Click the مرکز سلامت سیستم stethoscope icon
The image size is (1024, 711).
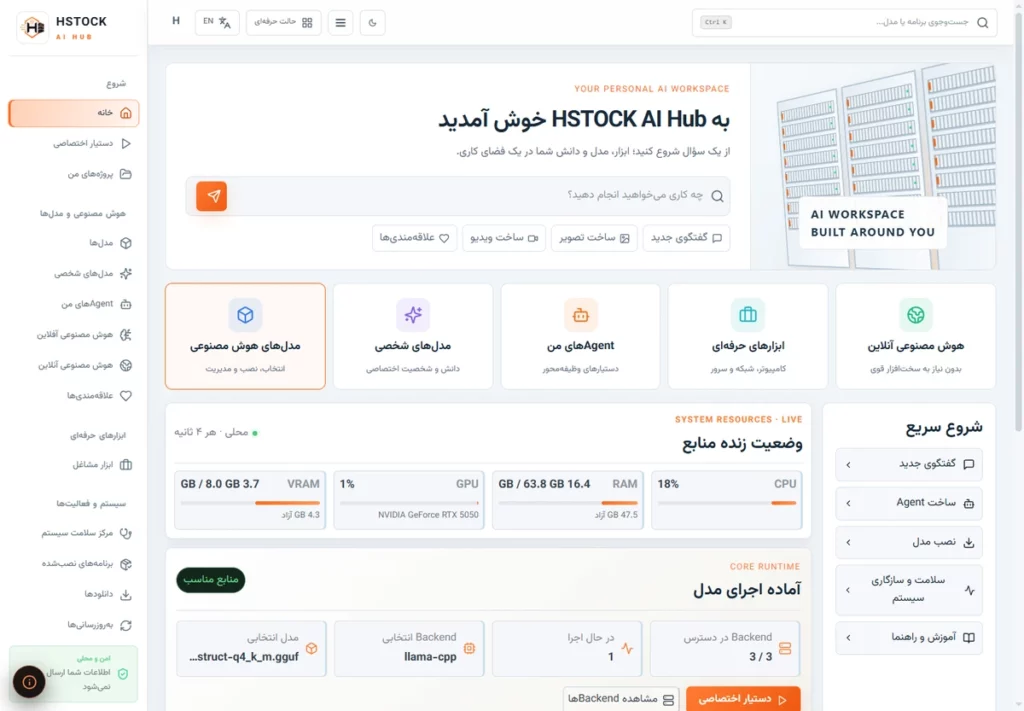click(125, 533)
